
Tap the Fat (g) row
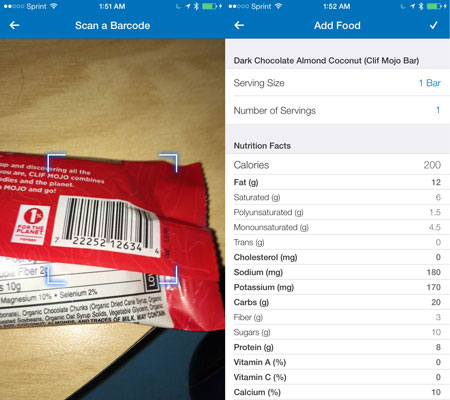337,182
